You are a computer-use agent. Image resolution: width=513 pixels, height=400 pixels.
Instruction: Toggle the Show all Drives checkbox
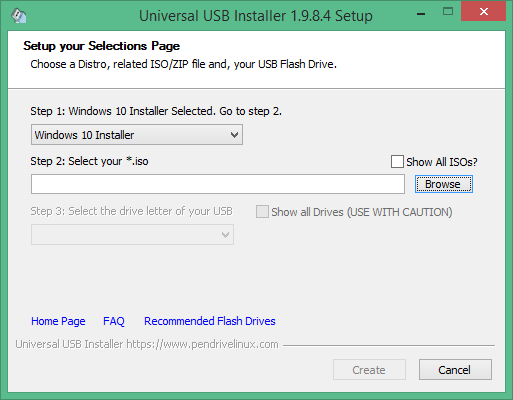pyautogui.click(x=262, y=212)
